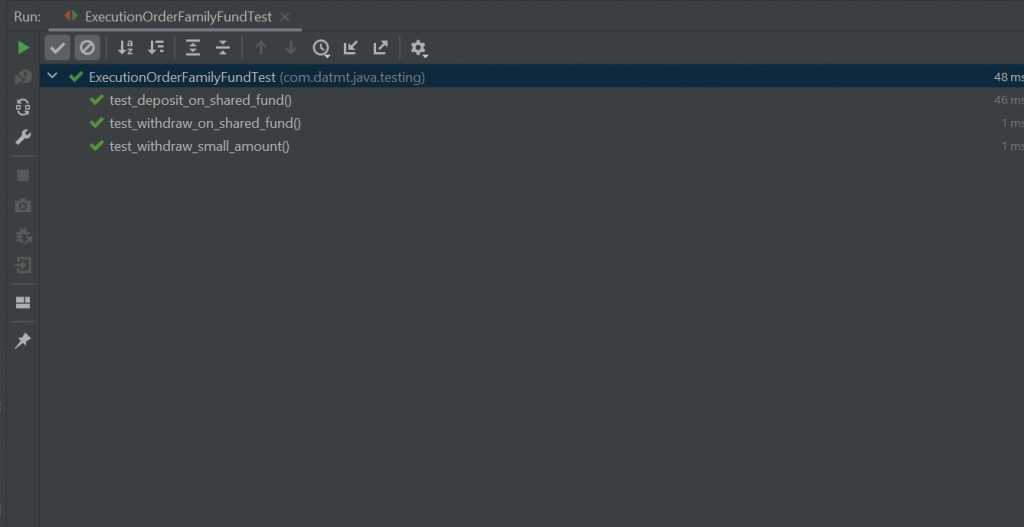Sort tests by duration
The height and width of the screenshot is (527, 1024).
(156, 48)
